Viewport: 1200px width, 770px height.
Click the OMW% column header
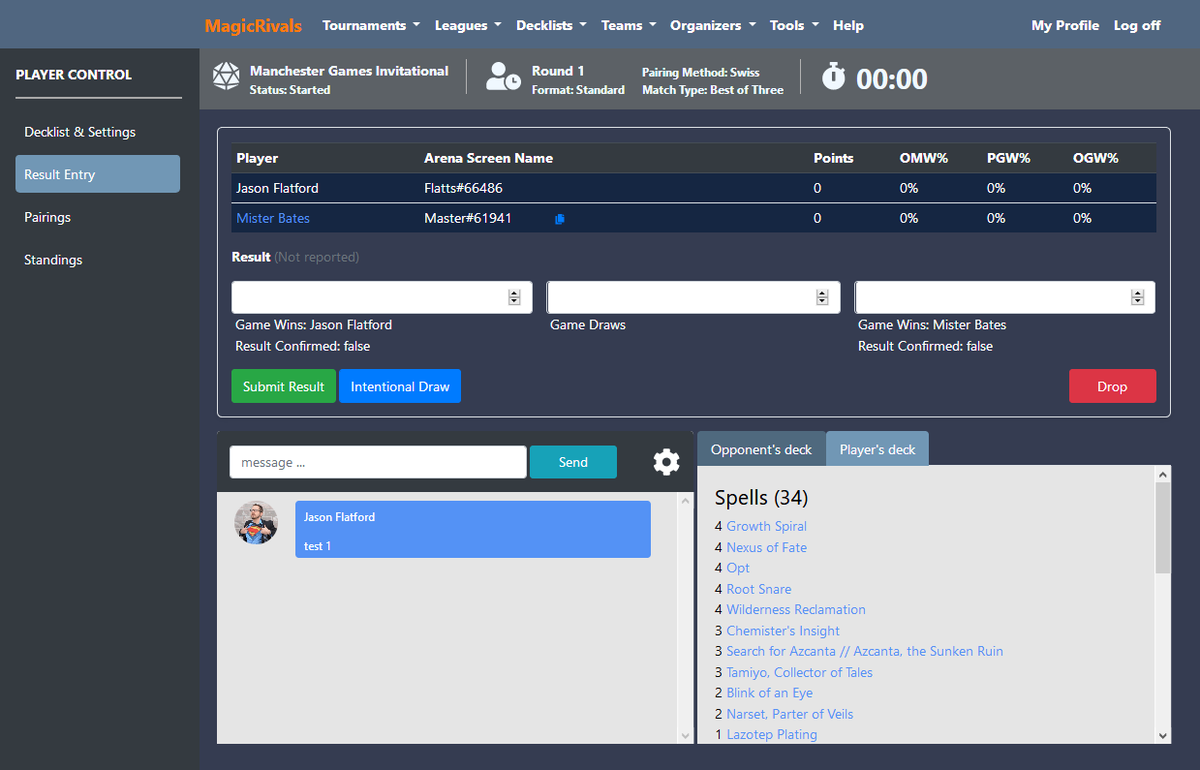click(x=922, y=158)
